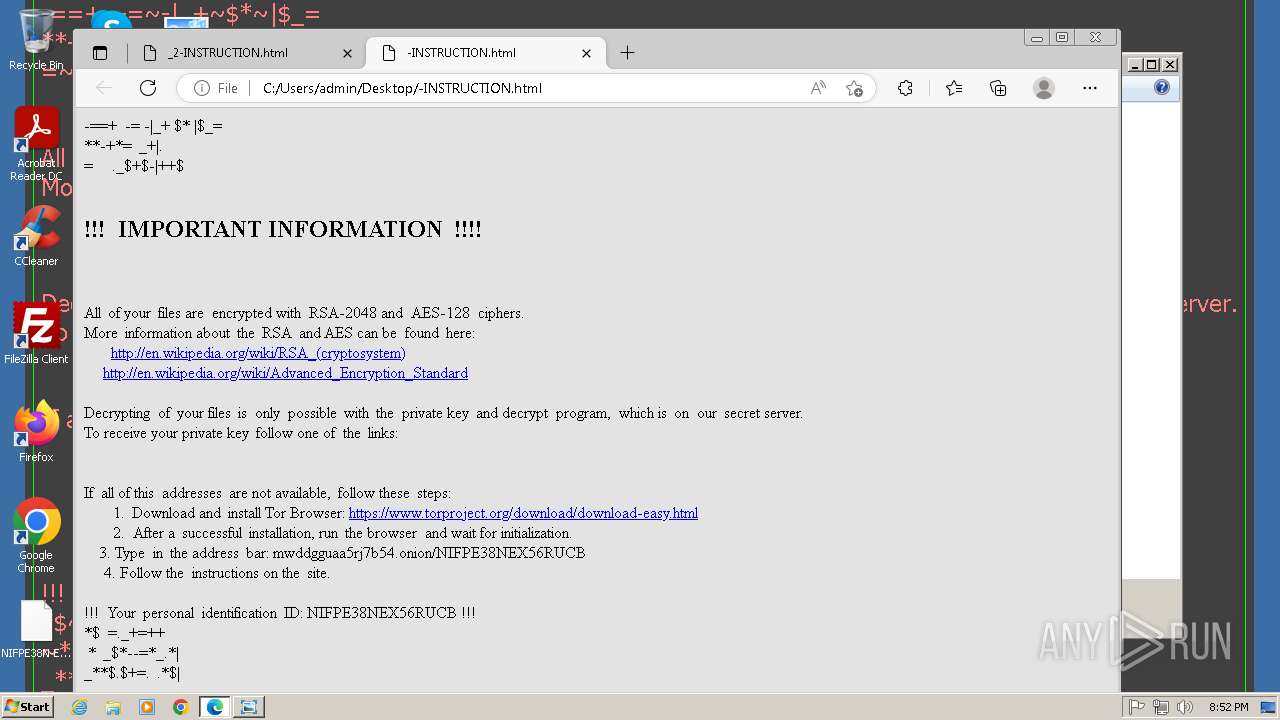Open the Collections icon
Image resolution: width=1280 pixels, height=720 pixels.
pos(998,88)
